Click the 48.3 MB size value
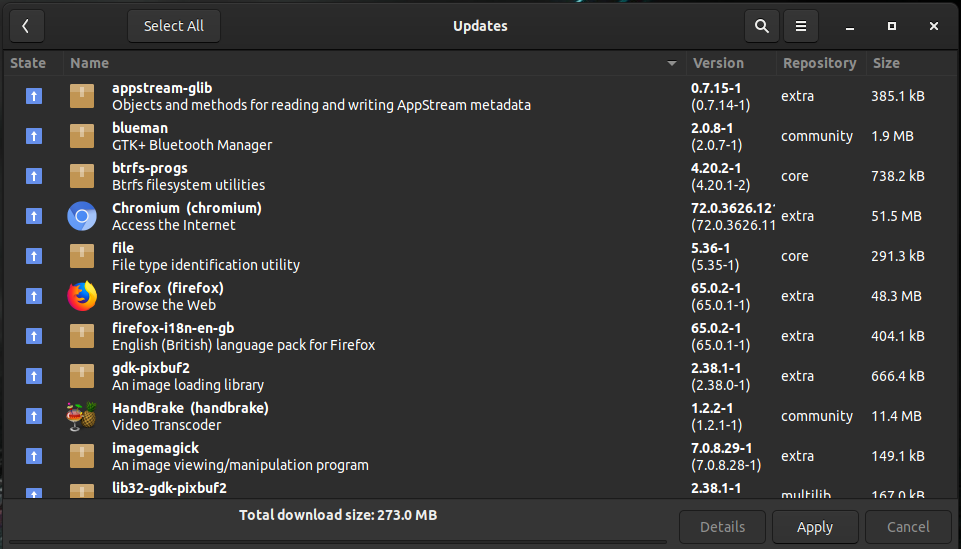 (x=896, y=297)
